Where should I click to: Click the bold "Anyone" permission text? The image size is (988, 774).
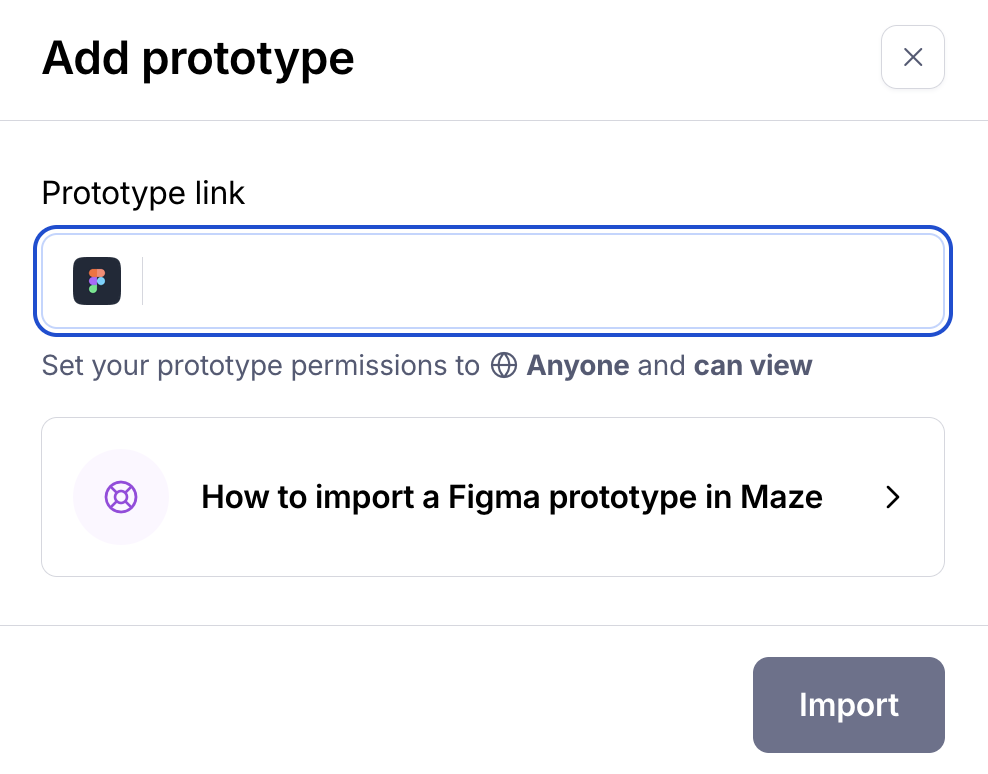[x=578, y=366]
